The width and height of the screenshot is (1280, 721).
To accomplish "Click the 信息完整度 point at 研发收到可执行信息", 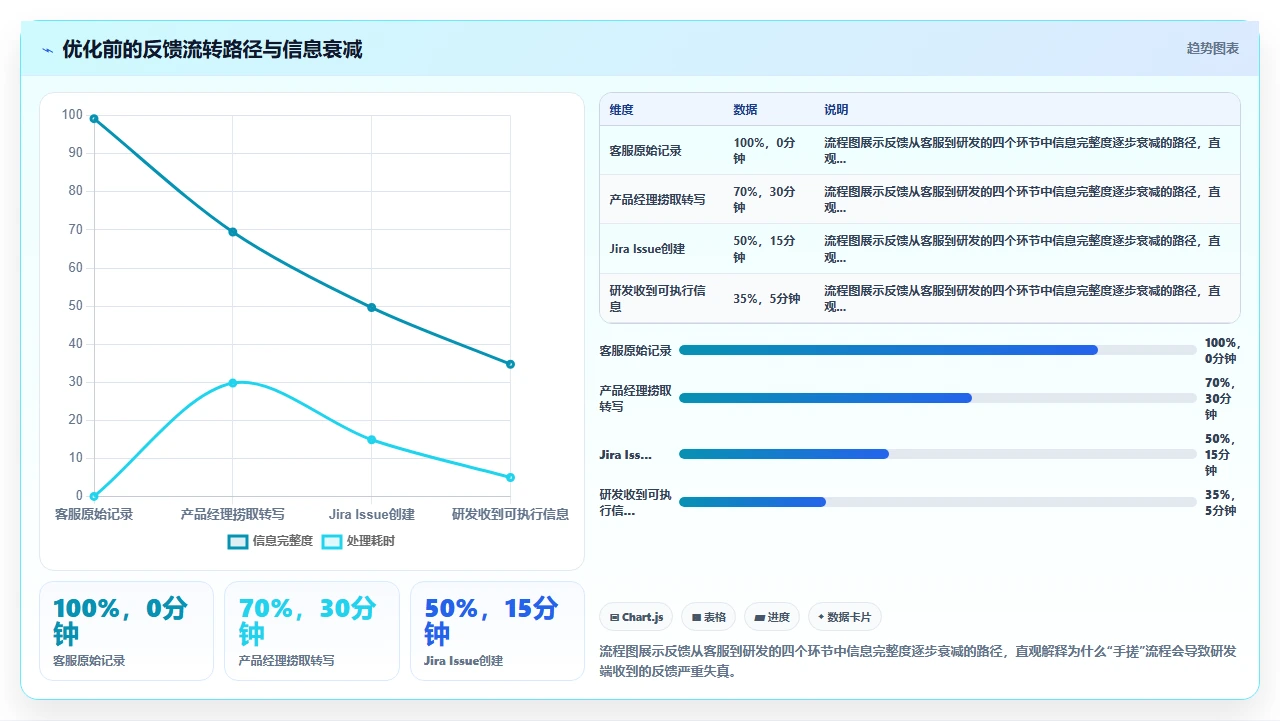I will (x=510, y=364).
